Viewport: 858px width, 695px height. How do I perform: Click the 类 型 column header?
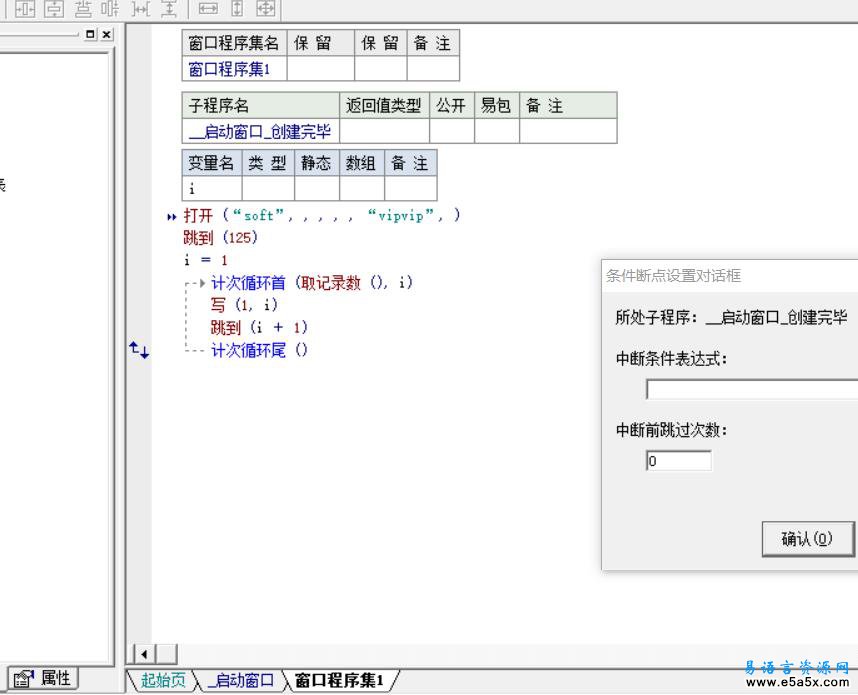(x=268, y=163)
